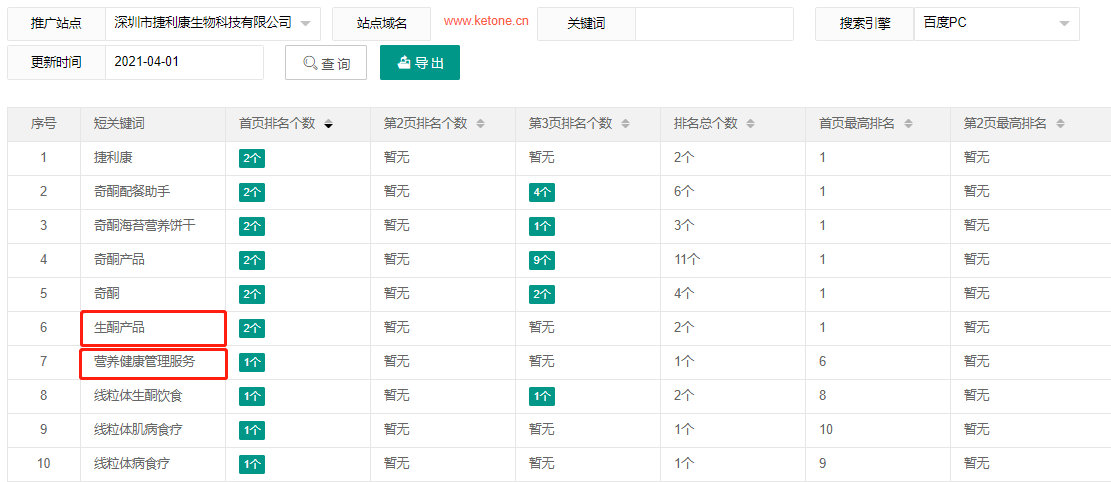Click the 9个 badge for 奇酮产品
The height and width of the screenshot is (482, 1111).
click(x=542, y=260)
